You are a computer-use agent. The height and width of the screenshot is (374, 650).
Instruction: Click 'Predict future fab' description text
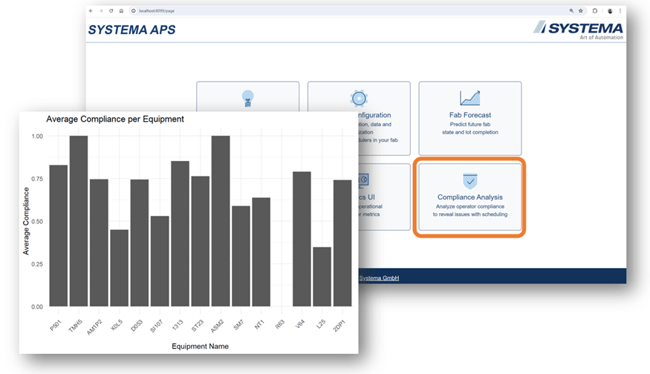pos(470,124)
